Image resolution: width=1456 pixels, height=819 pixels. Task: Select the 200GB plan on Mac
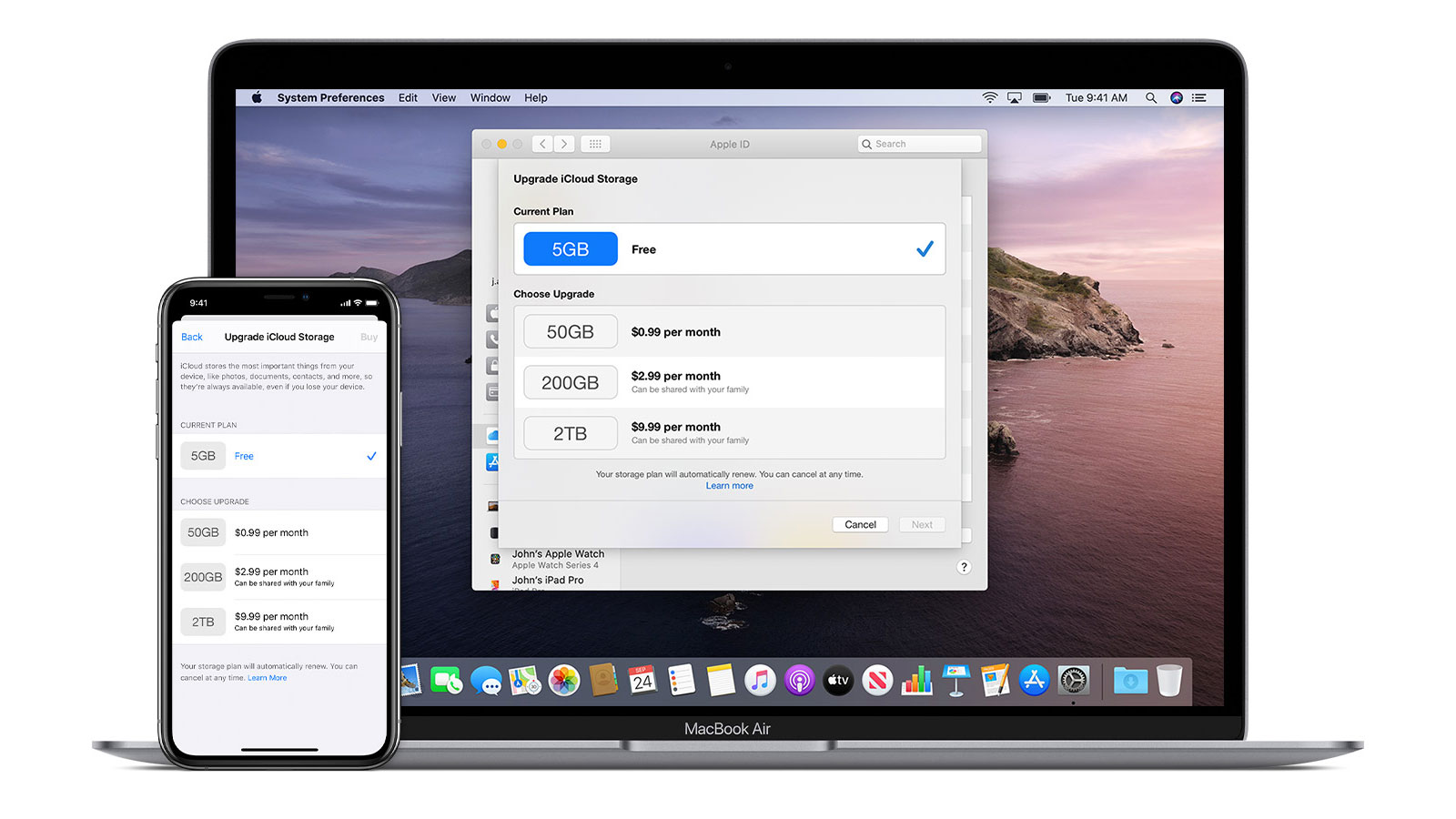pos(730,382)
